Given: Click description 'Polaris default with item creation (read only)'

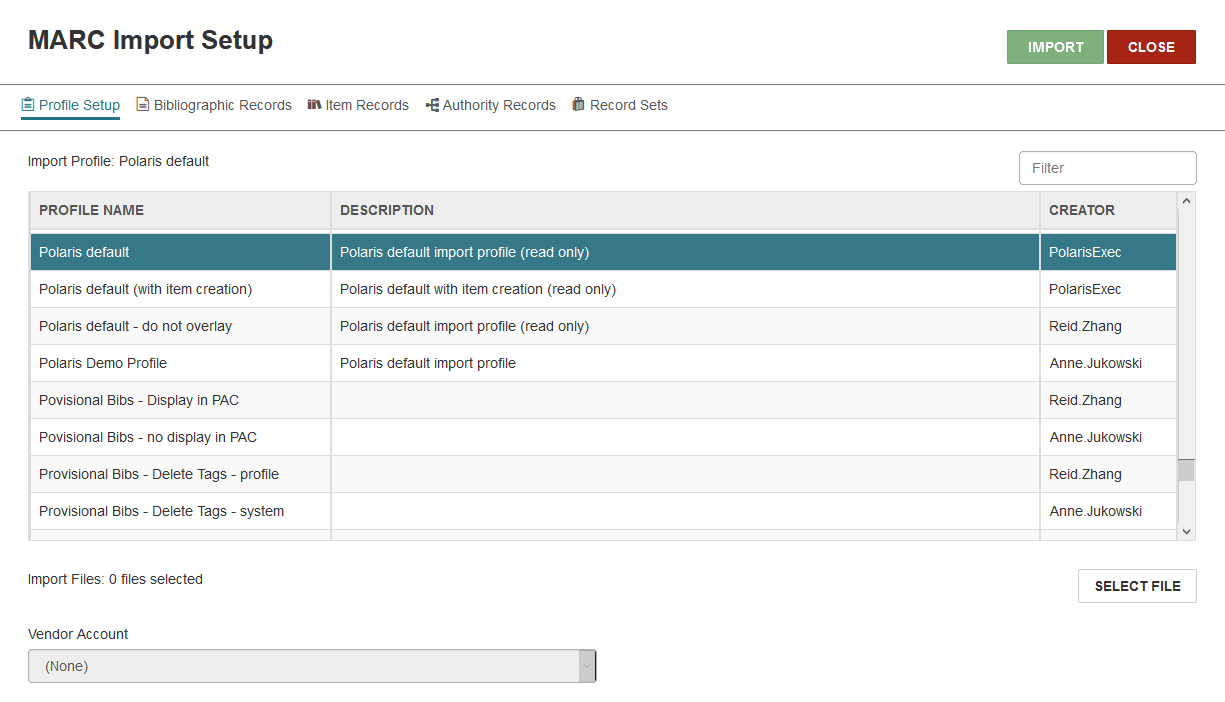Looking at the screenshot, I should (478, 289).
